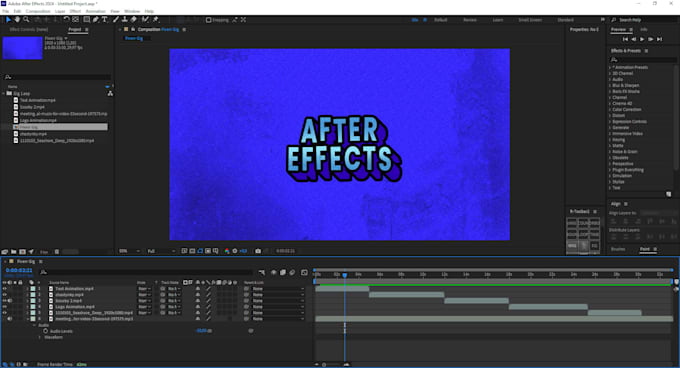This screenshot has width=680, height=368.
Task: Open the File menu
Action: tap(6, 11)
